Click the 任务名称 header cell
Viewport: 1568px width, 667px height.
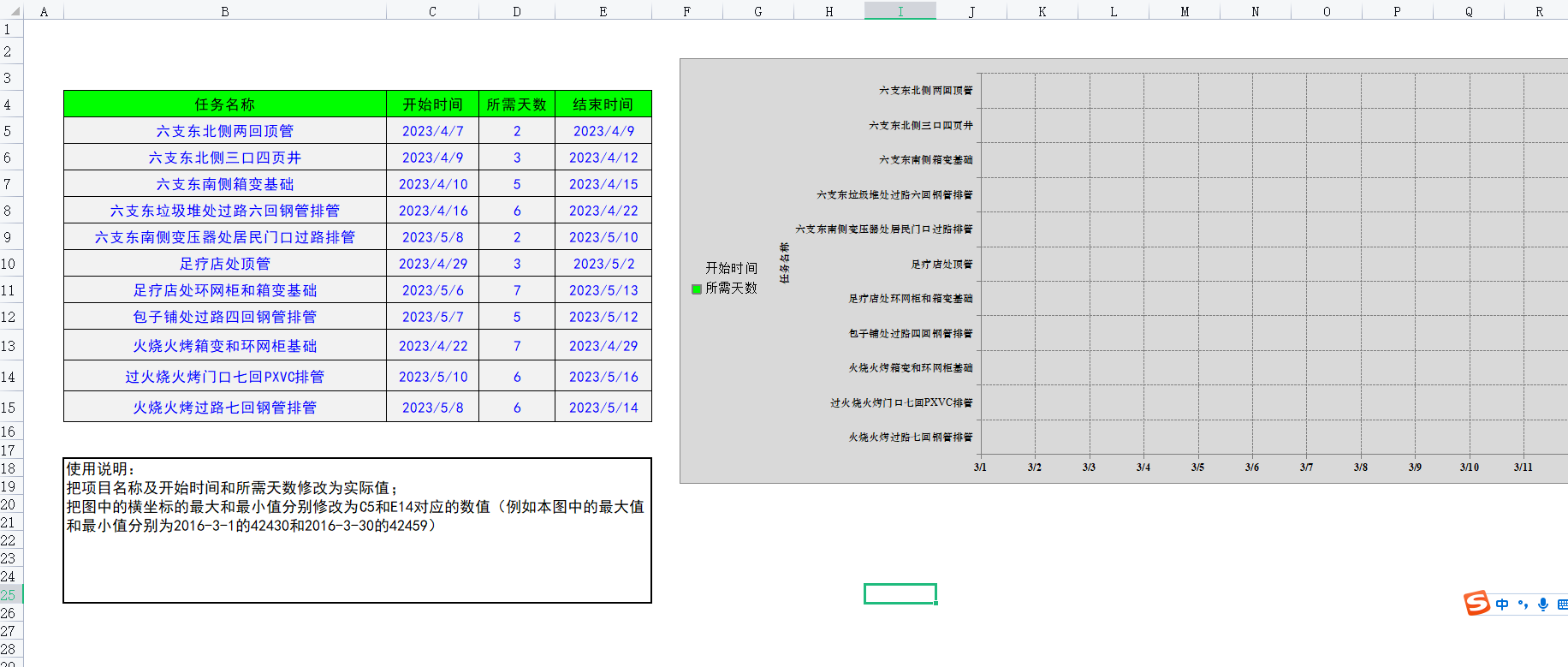225,104
